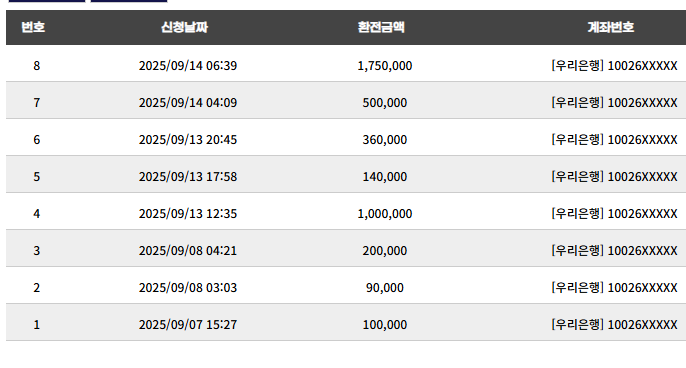Select the row numbered 5
686x368 pixels.
click(346, 176)
